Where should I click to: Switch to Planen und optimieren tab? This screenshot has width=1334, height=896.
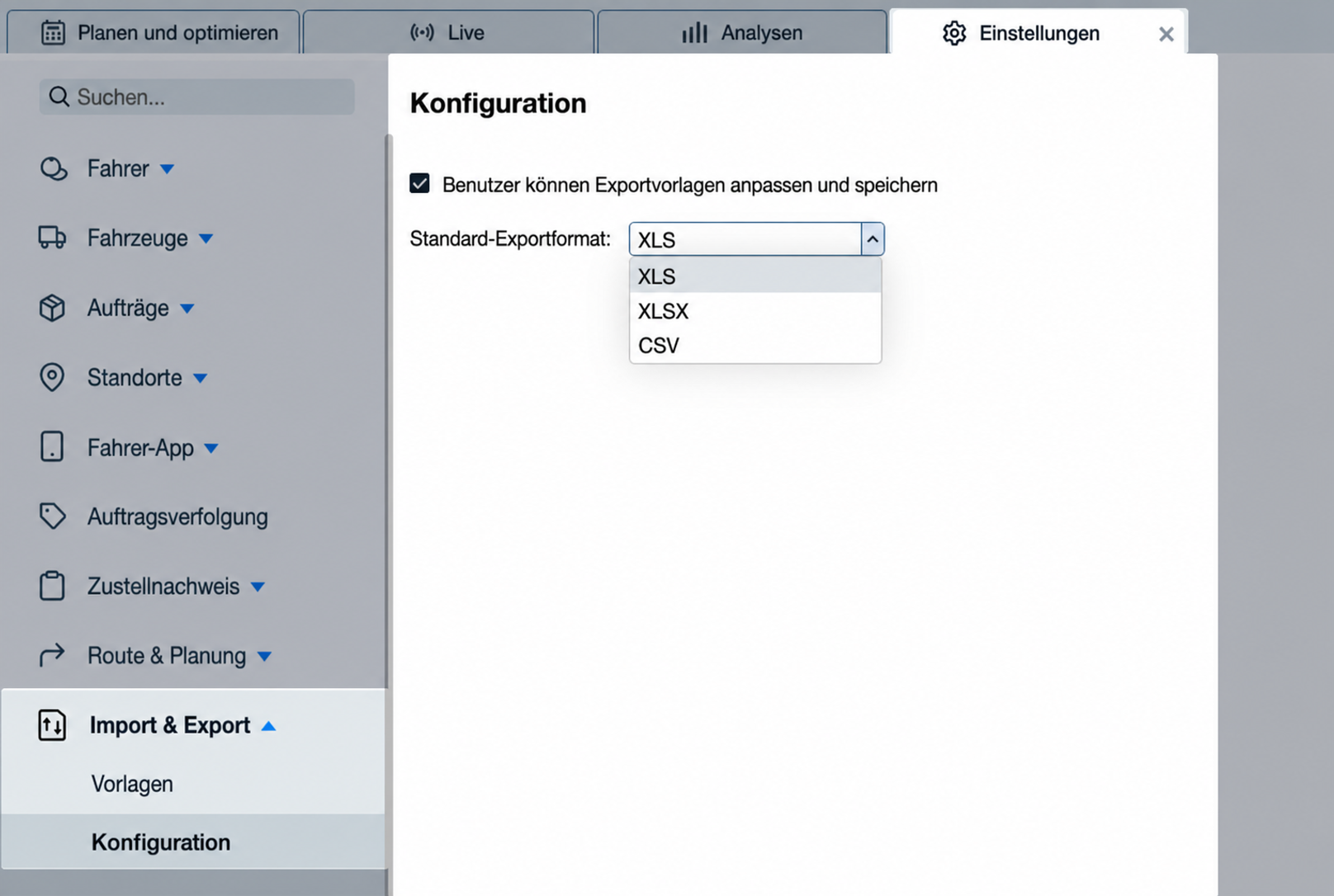click(153, 33)
